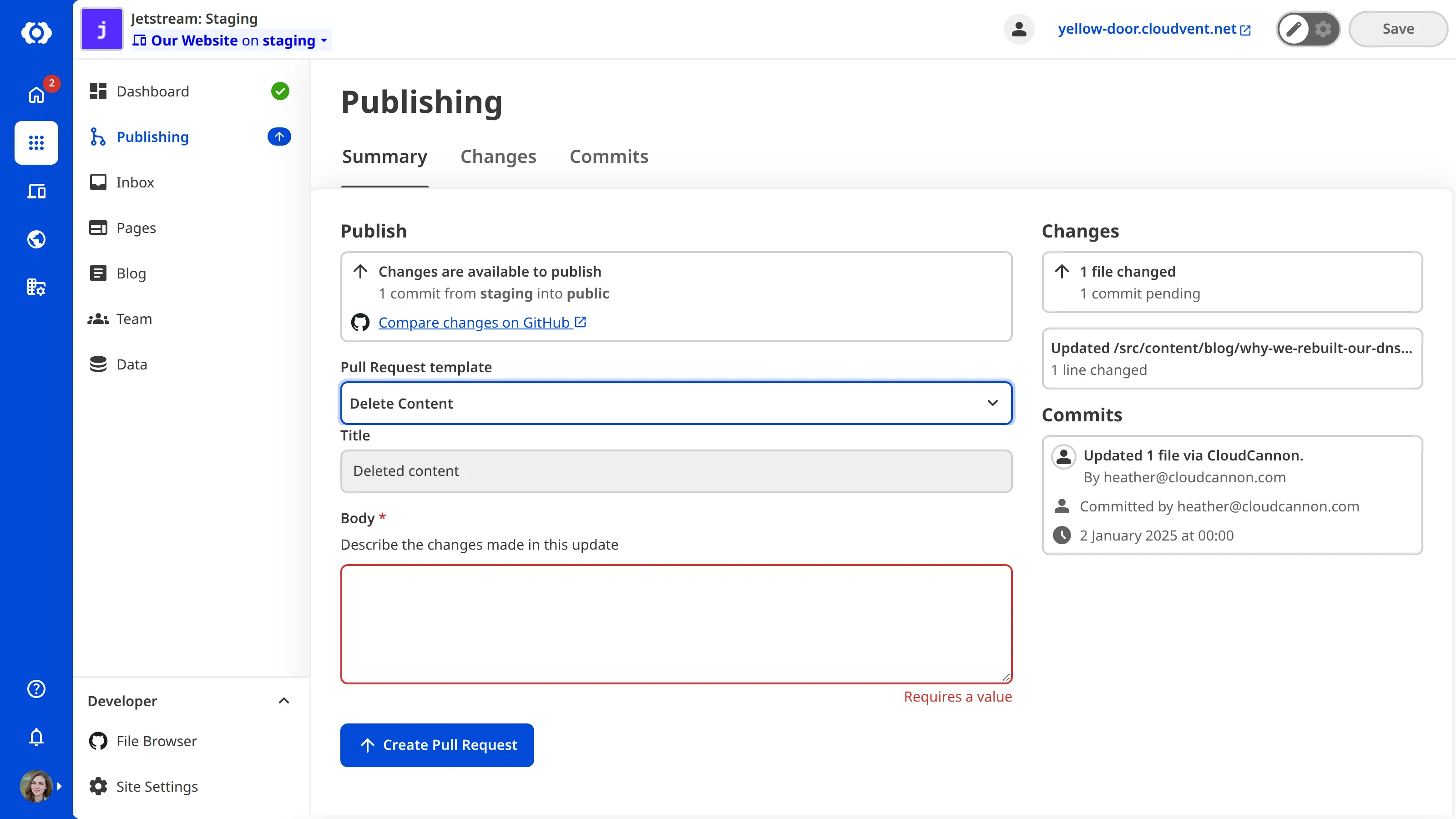Open the Pull Request template dropdown
The height and width of the screenshot is (819, 1456).
(x=676, y=403)
